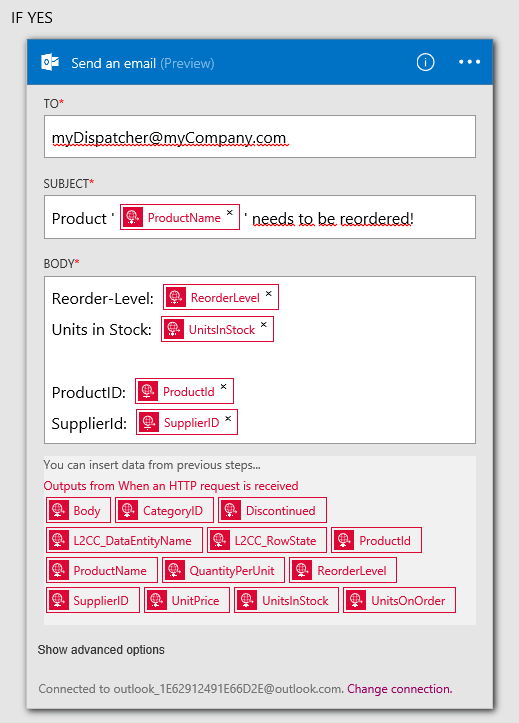The width and height of the screenshot is (519, 723).
Task: Click inside the SUBJECT field text
Action: point(260,217)
